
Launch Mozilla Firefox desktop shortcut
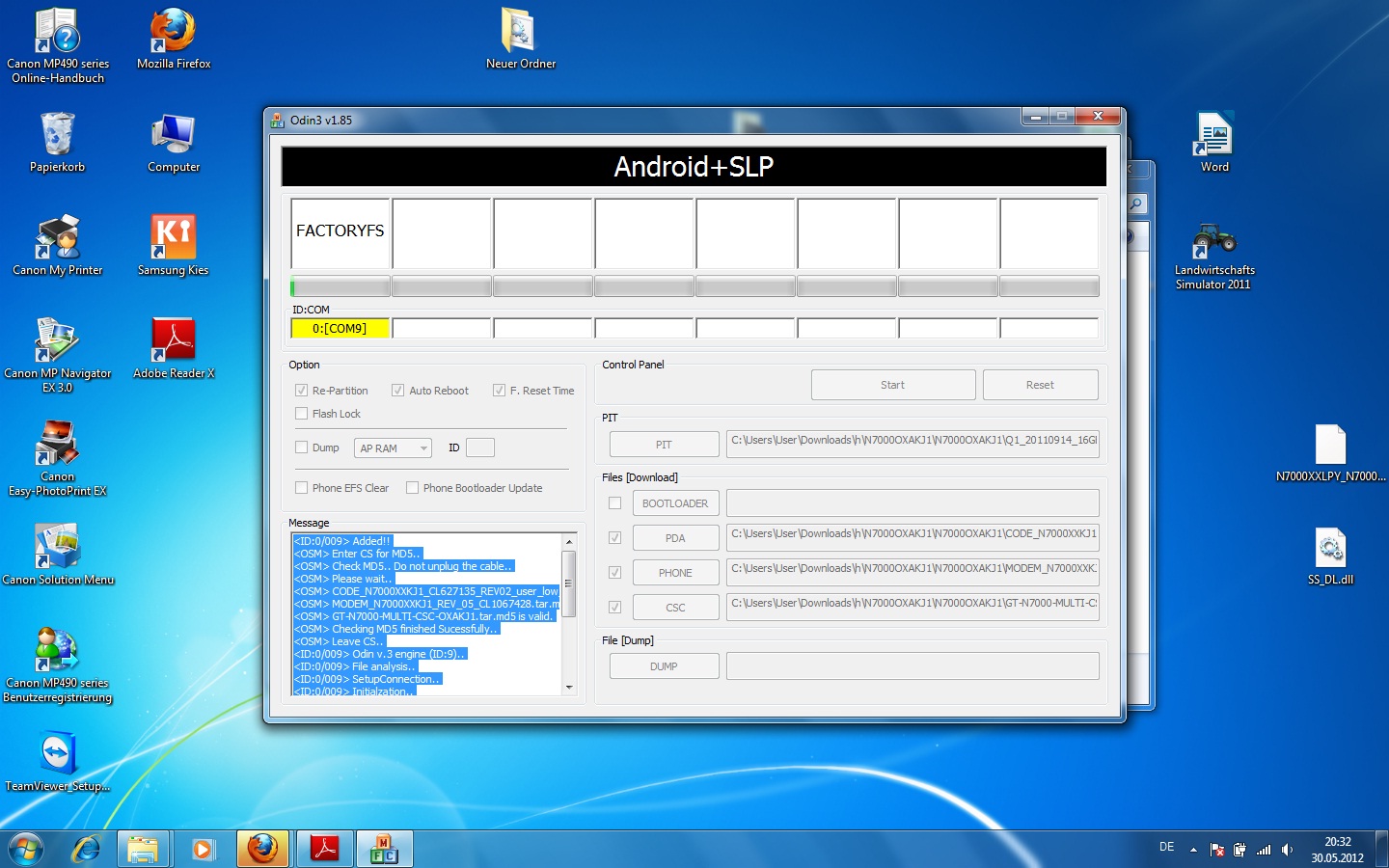[x=174, y=39]
